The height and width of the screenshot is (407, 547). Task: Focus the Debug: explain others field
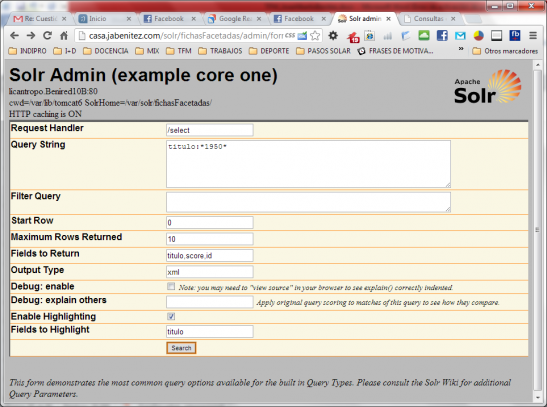pos(210,302)
